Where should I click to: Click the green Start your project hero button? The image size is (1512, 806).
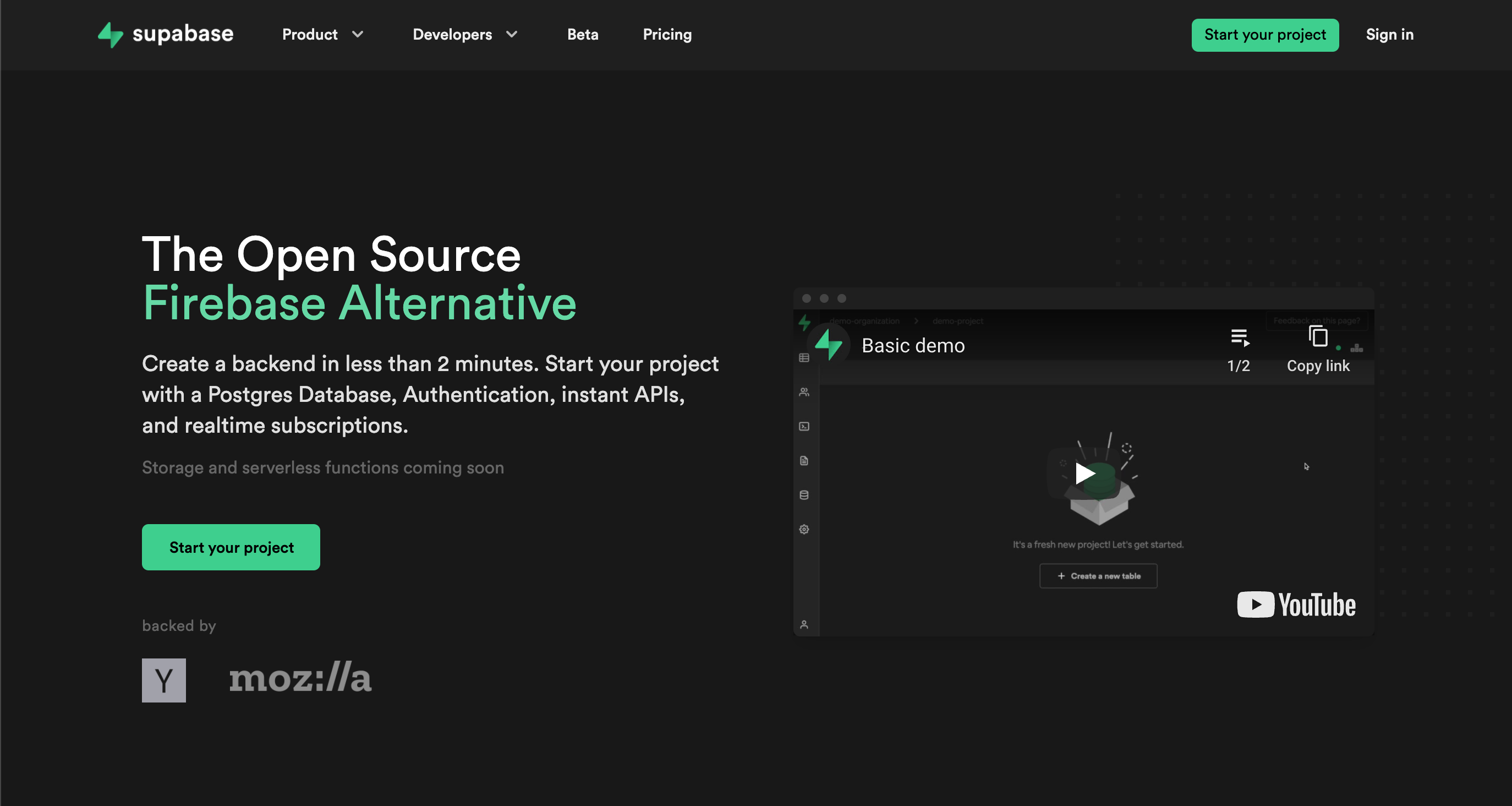point(231,547)
